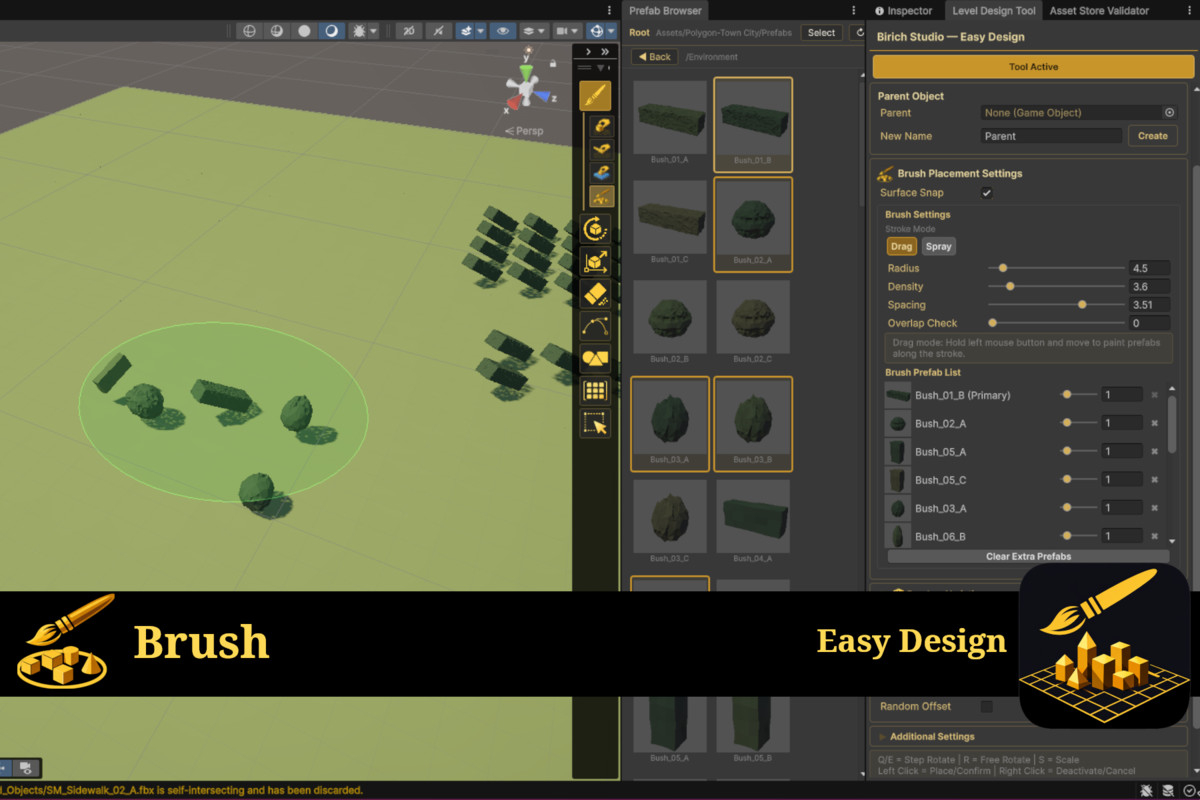Open the Parent object picker circle icon
1200x800 pixels.
tap(1169, 113)
